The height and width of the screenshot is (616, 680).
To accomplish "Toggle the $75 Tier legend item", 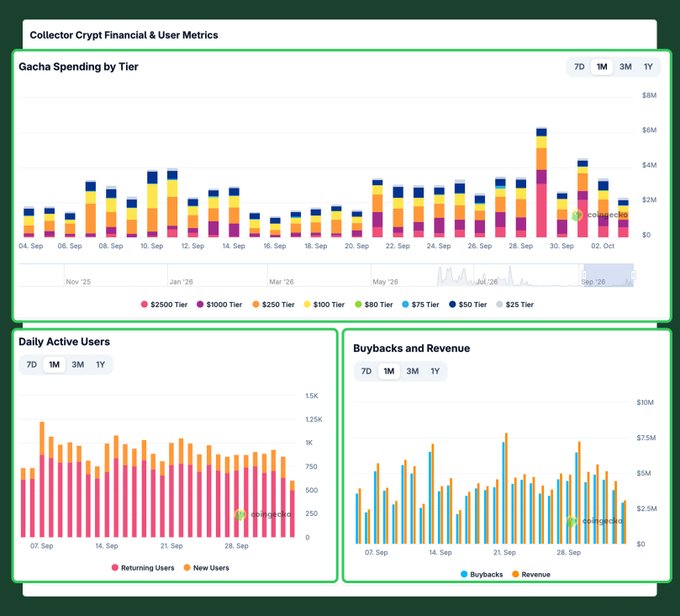I will (421, 305).
